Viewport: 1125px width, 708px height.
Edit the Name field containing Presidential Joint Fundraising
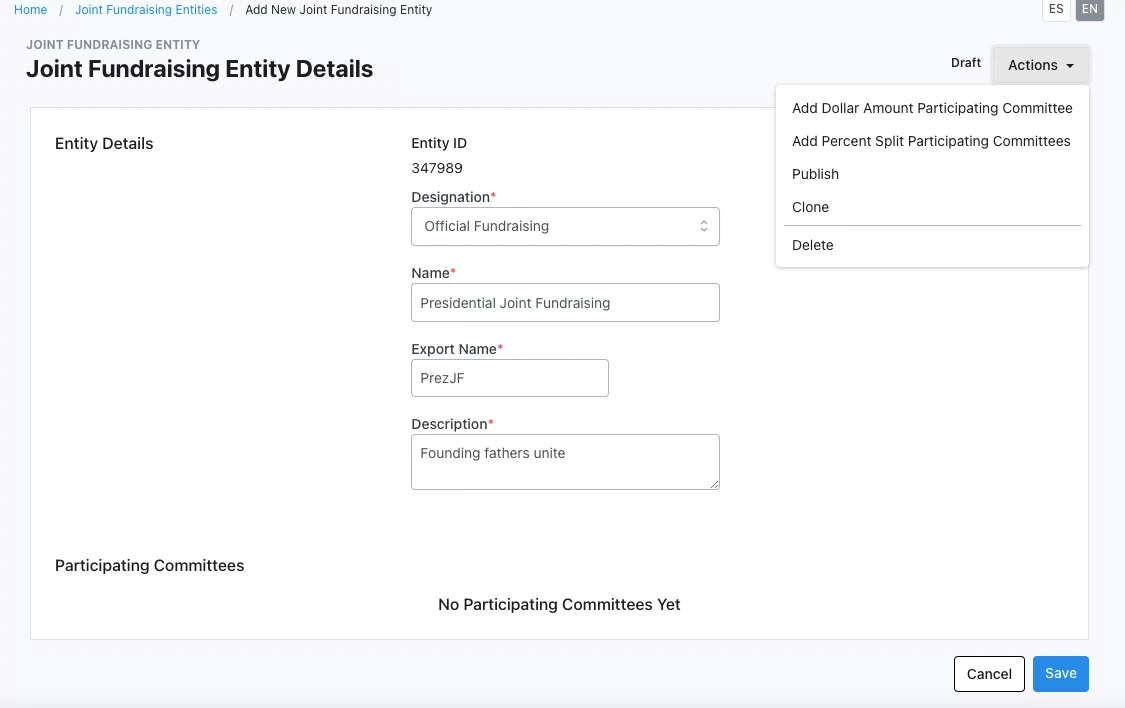[565, 302]
